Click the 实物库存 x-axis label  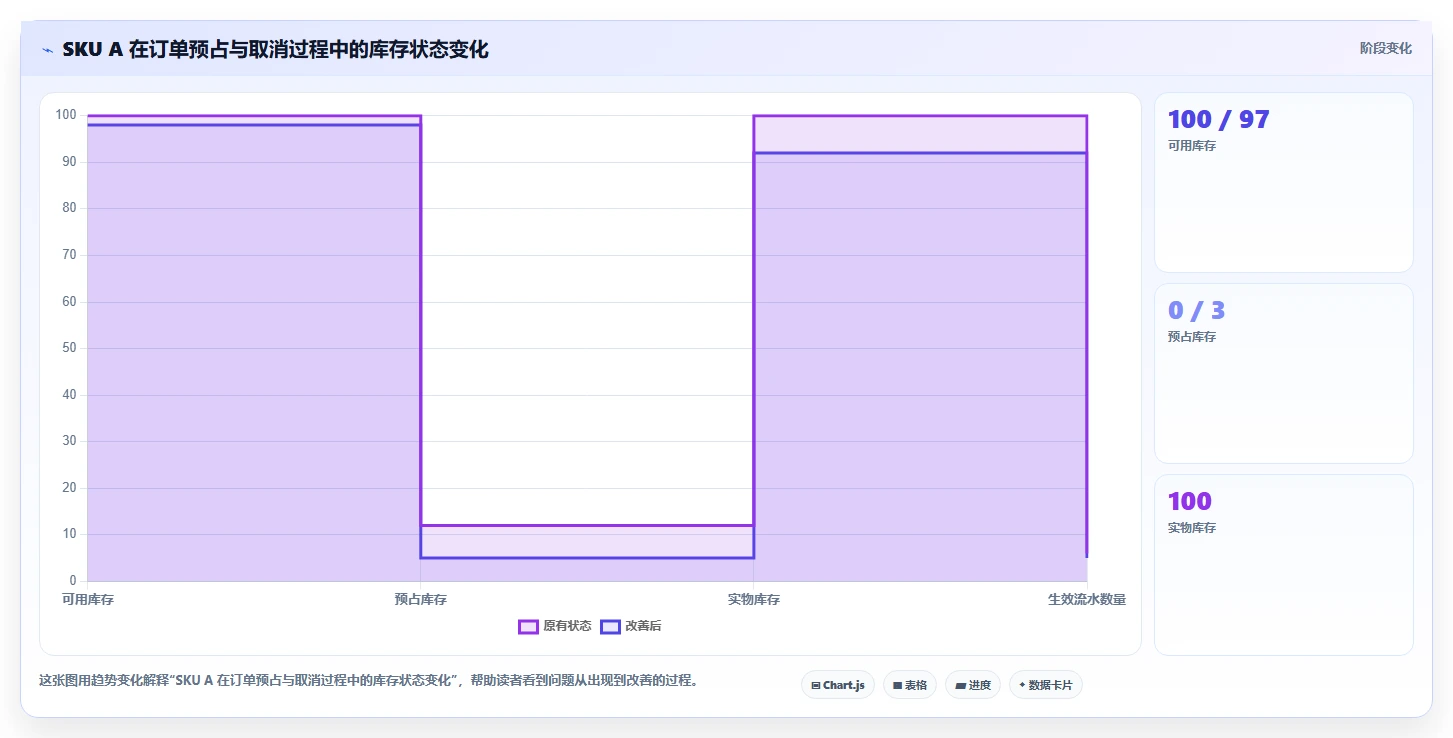[753, 600]
